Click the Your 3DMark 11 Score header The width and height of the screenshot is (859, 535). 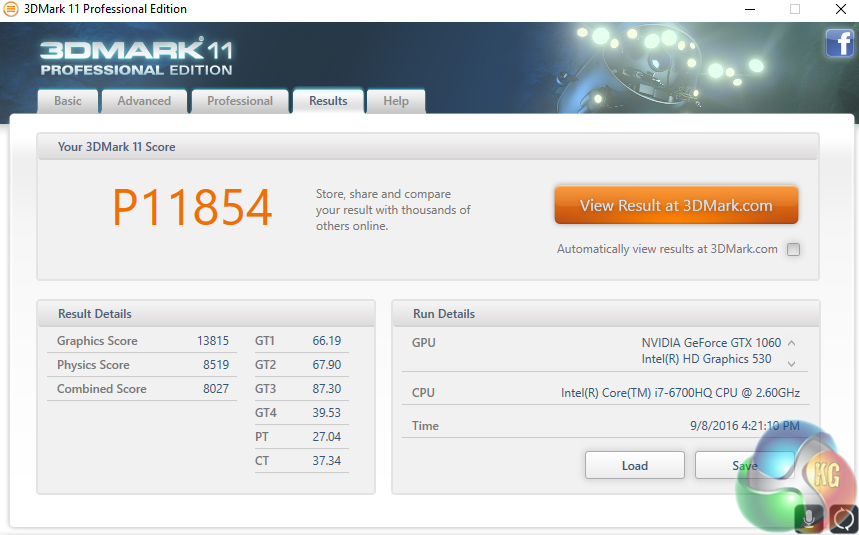click(428, 147)
